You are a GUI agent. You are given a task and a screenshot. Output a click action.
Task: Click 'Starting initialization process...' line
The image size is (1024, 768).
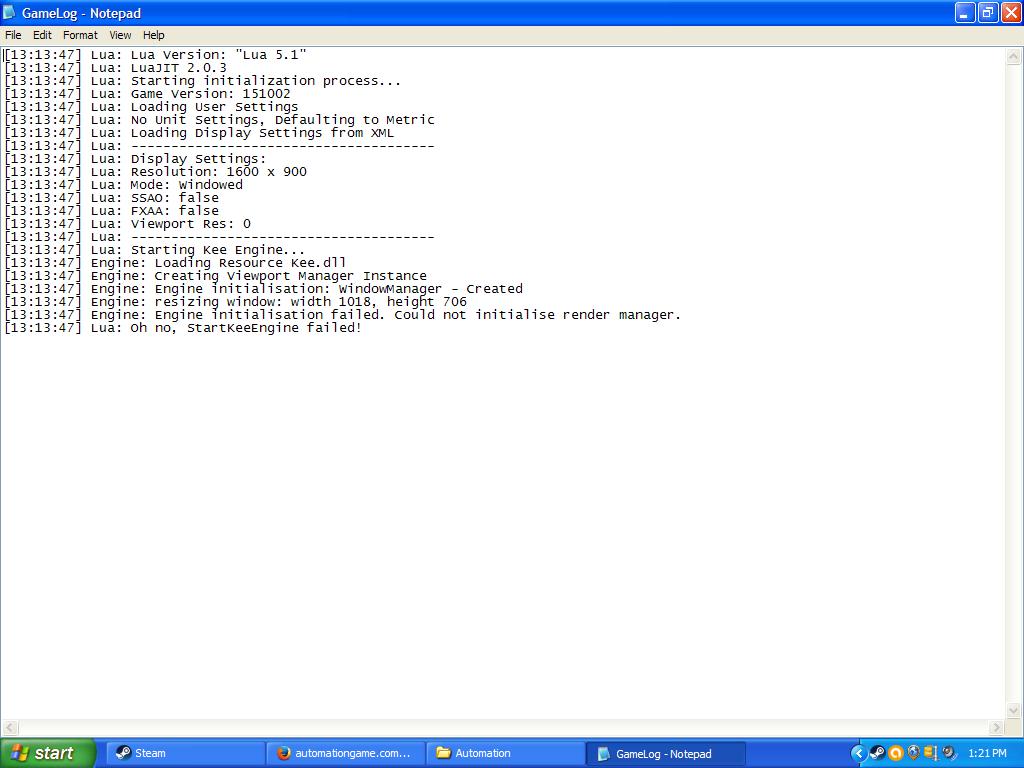point(202,81)
